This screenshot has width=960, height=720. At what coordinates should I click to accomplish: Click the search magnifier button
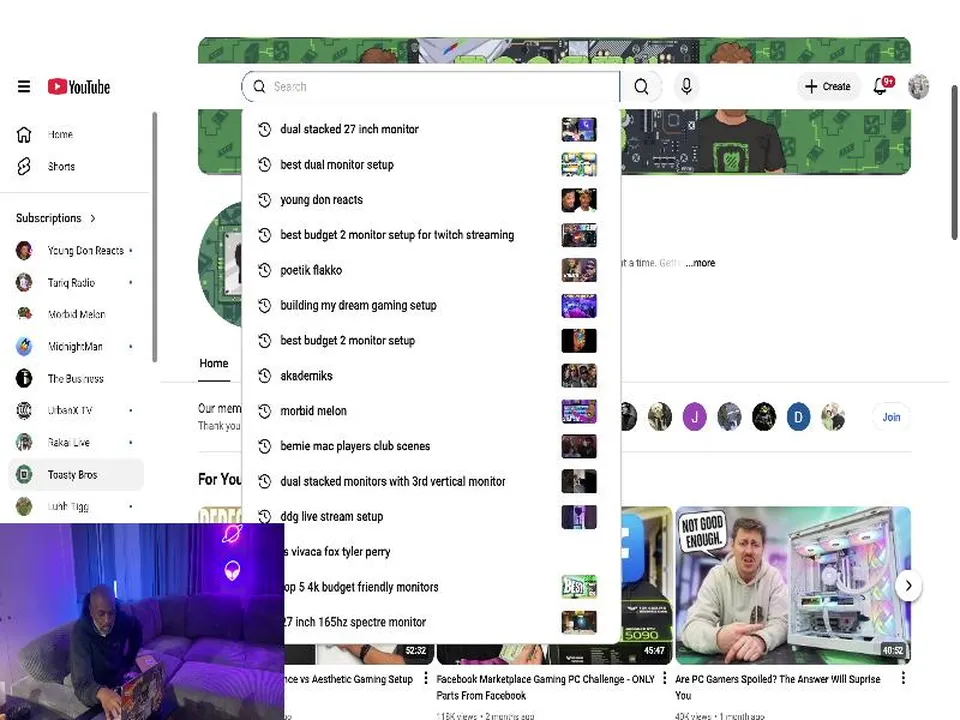pos(641,86)
